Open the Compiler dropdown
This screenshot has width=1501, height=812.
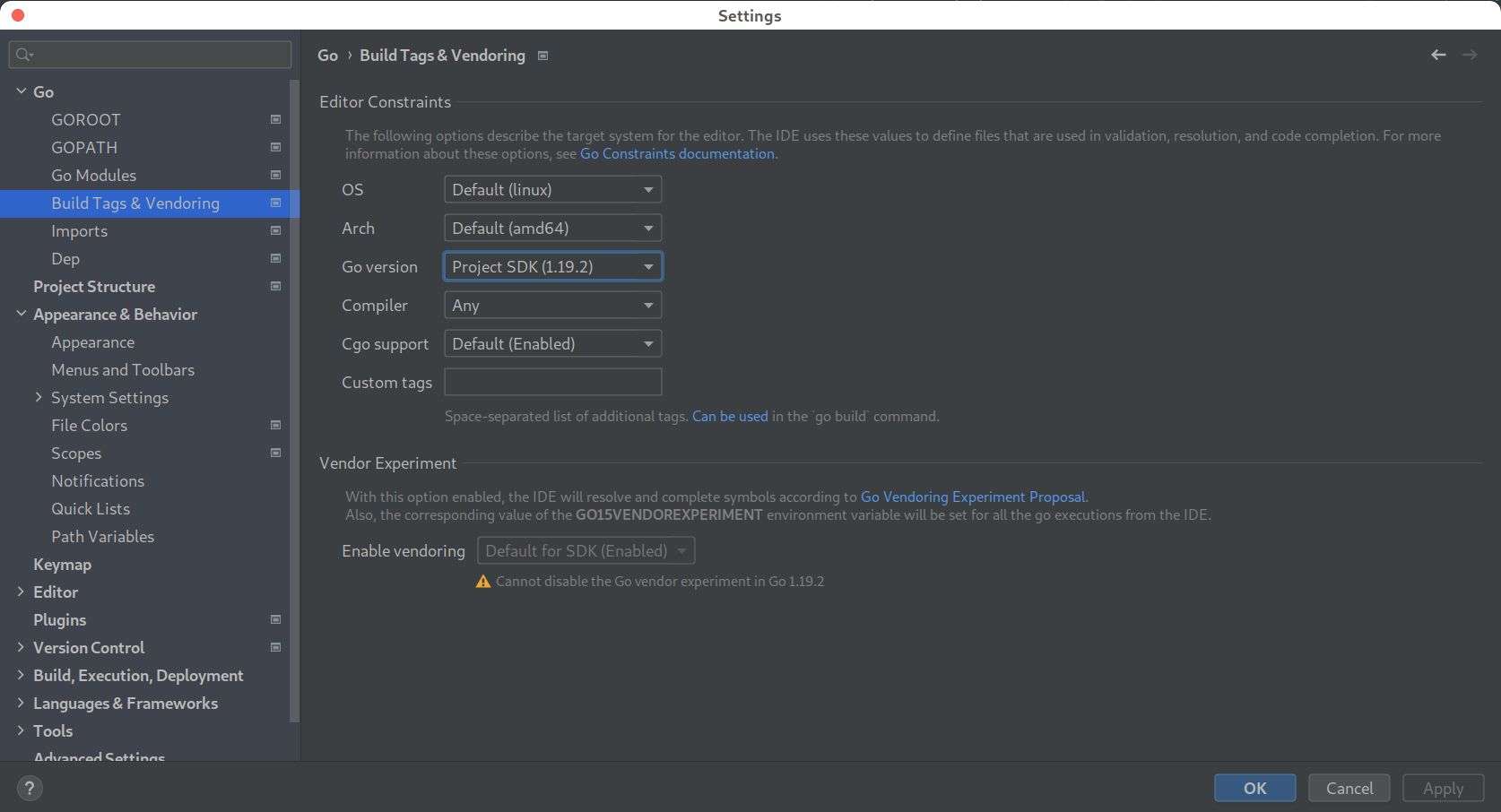click(647, 305)
